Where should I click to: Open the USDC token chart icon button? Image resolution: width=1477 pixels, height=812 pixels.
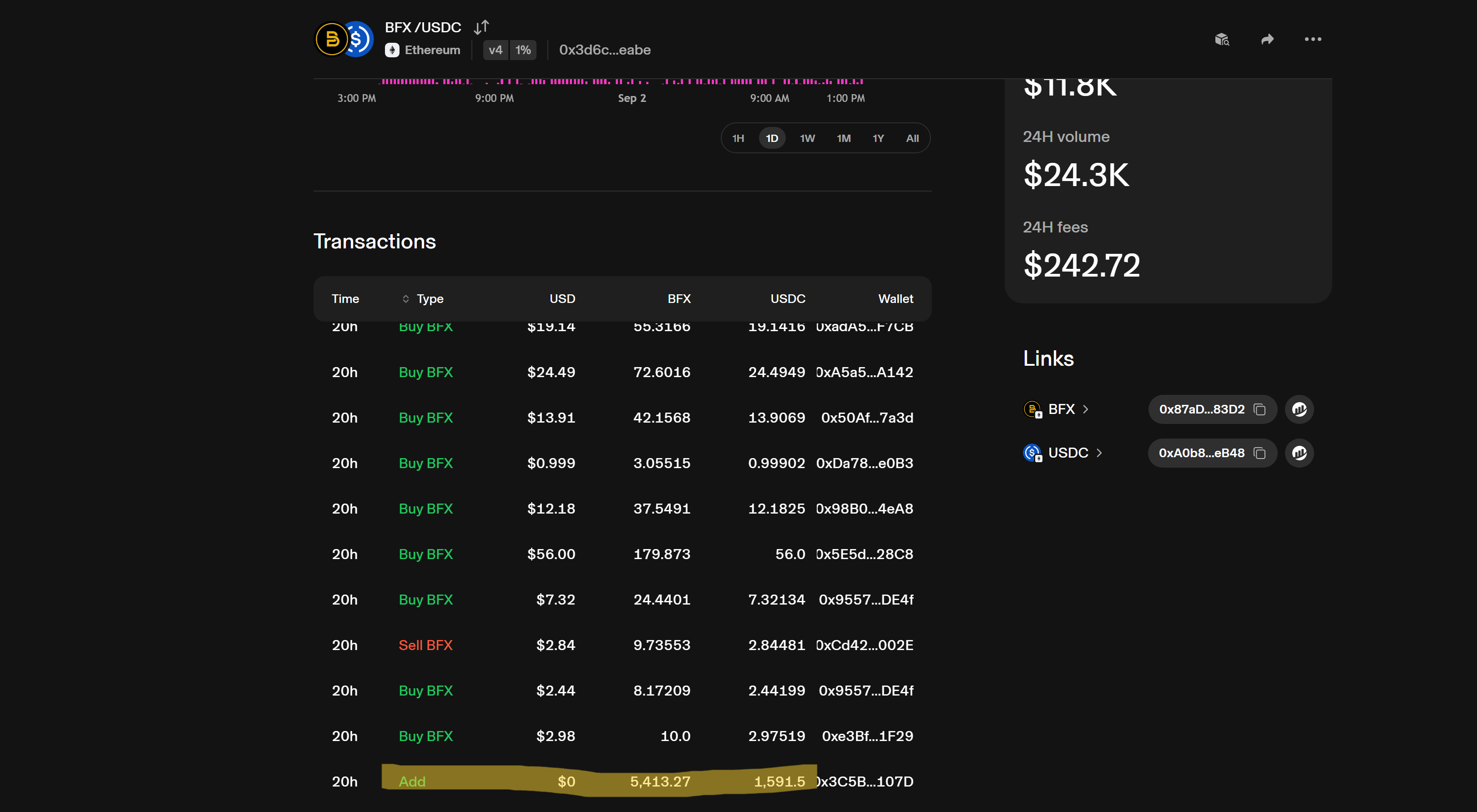pyautogui.click(x=1299, y=453)
